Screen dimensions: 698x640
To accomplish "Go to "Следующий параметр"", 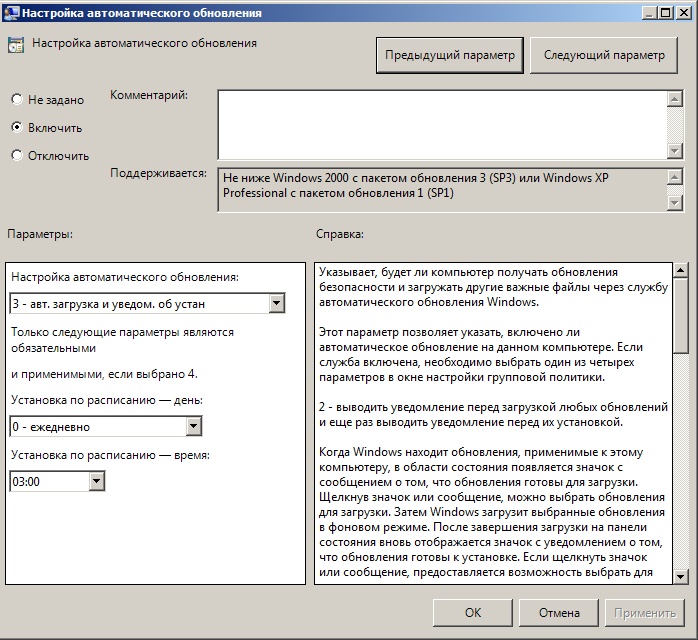I will 604,55.
